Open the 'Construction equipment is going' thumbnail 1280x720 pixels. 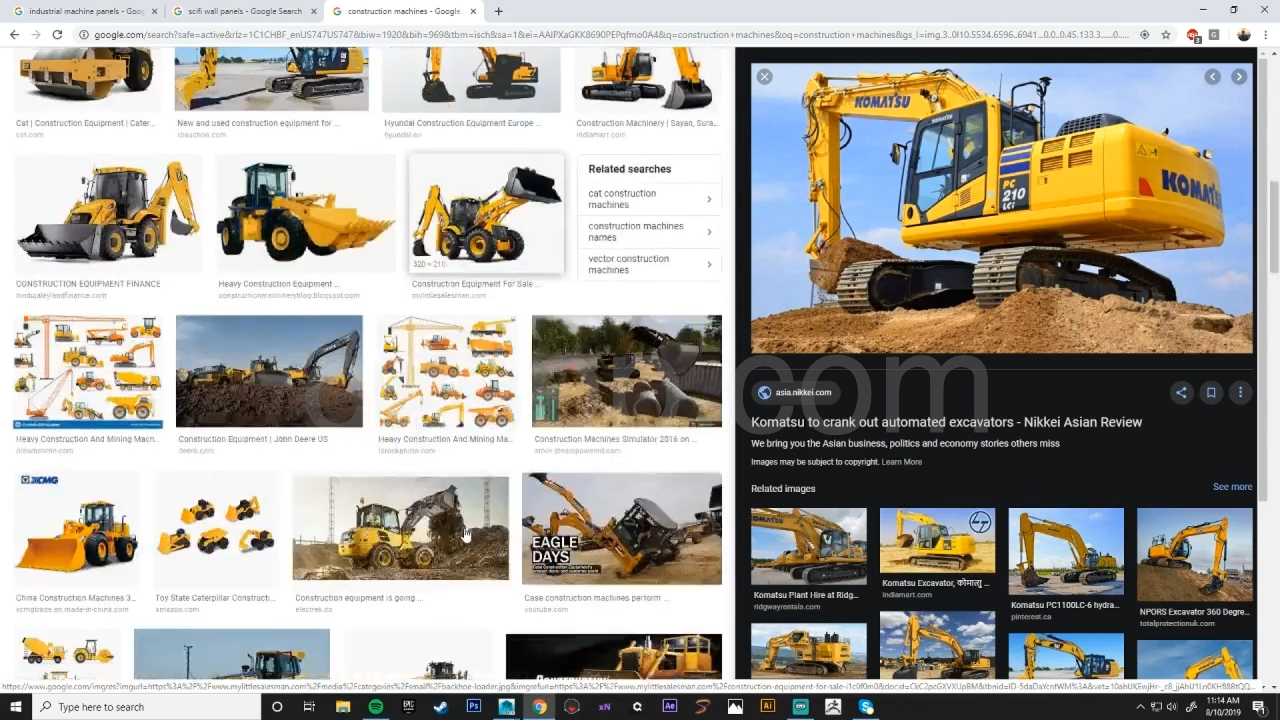click(x=400, y=529)
